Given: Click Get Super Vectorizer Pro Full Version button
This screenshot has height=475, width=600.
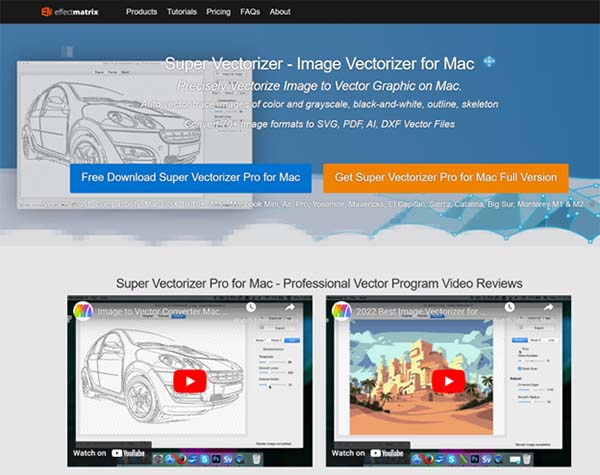Looking at the screenshot, I should (x=446, y=178).
